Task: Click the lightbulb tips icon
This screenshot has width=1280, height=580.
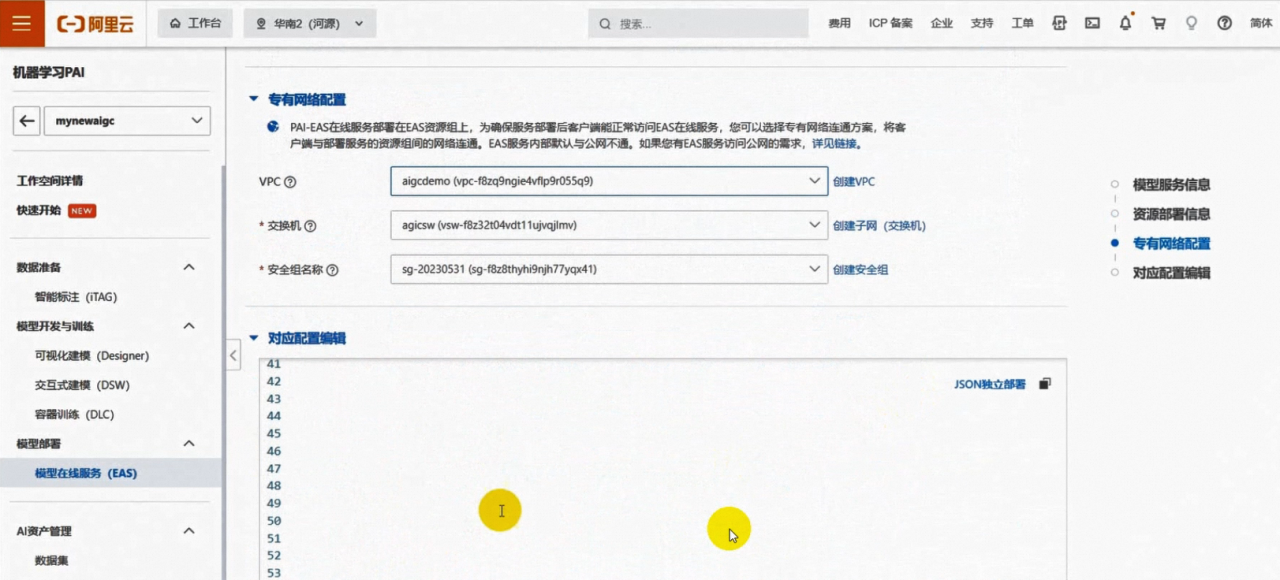Action: point(1192,22)
